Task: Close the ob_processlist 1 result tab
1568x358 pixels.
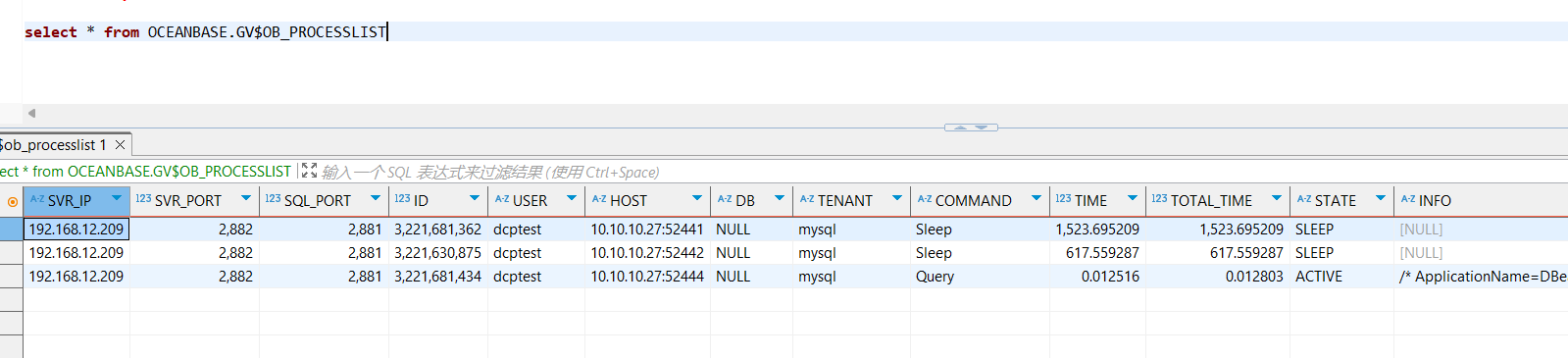Action: [120, 145]
